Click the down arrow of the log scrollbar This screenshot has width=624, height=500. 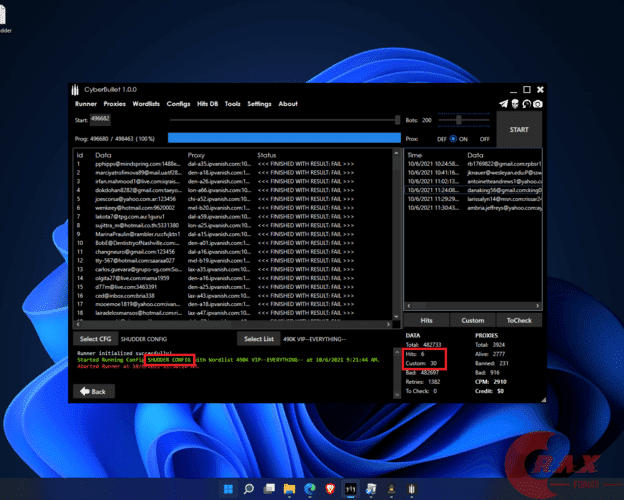click(397, 395)
